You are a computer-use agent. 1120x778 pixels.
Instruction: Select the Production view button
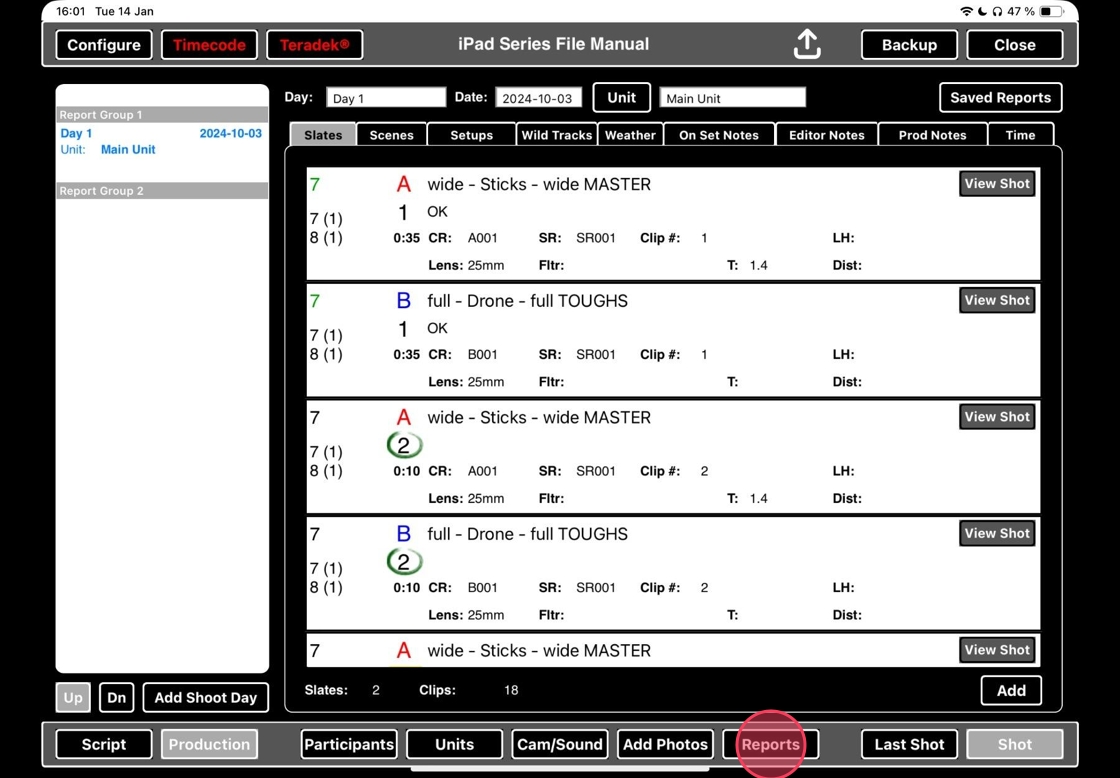point(209,744)
